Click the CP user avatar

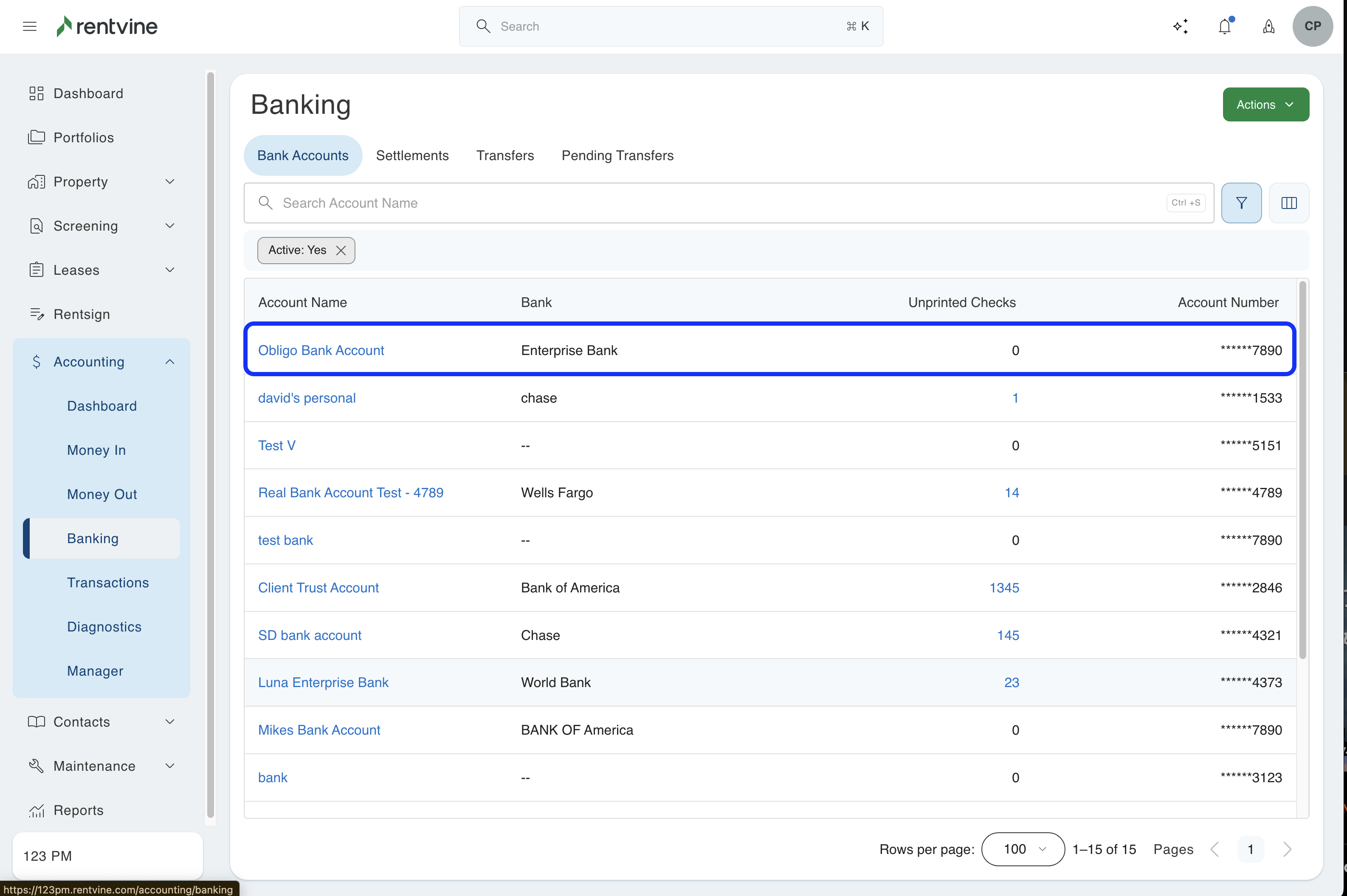(x=1312, y=26)
